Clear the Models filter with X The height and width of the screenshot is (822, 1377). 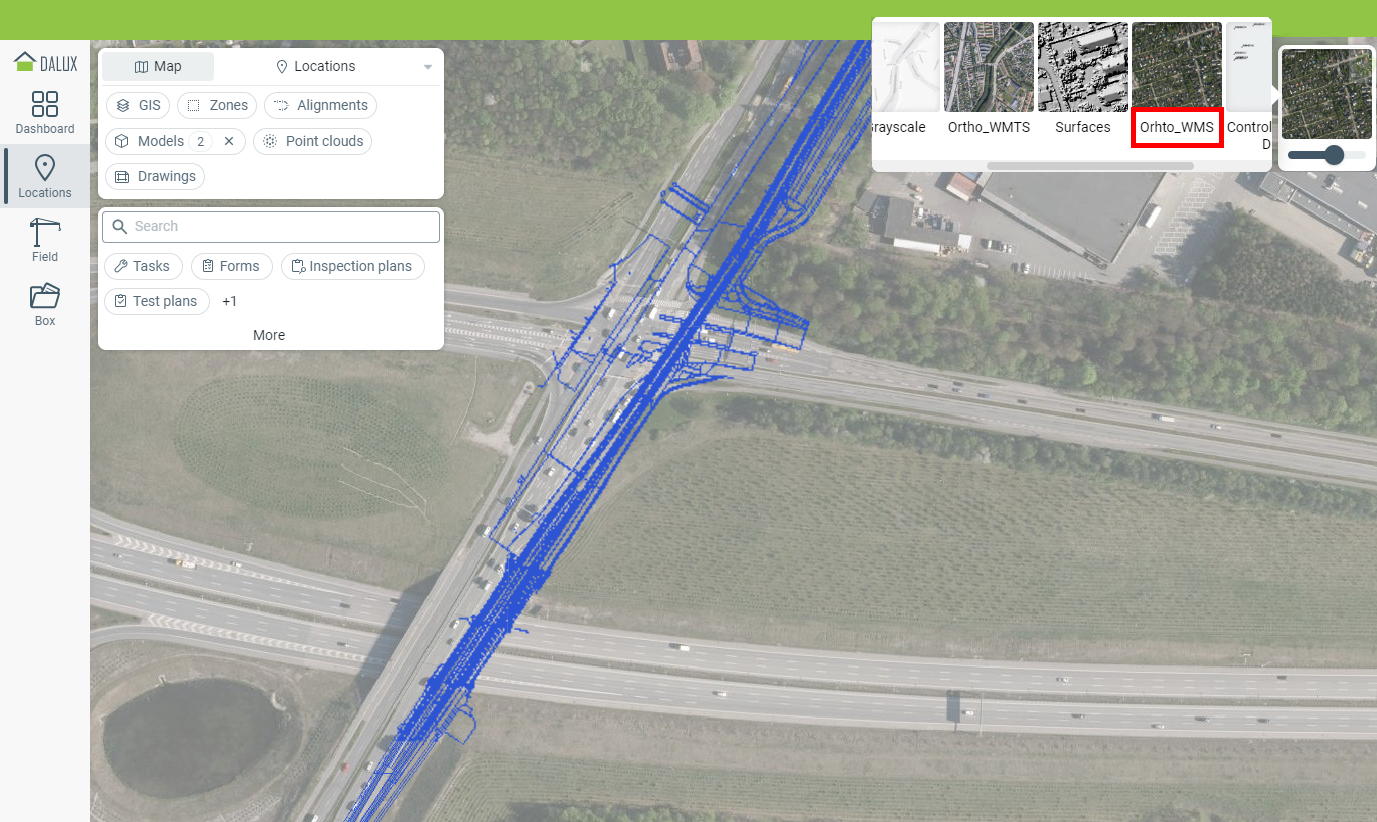click(x=229, y=141)
